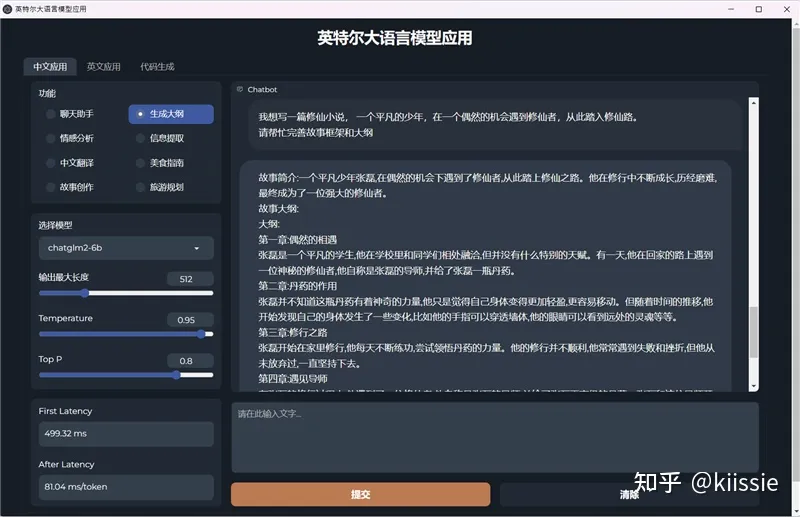Edit the Top P value 0.8
The height and width of the screenshot is (517, 800).
click(190, 361)
